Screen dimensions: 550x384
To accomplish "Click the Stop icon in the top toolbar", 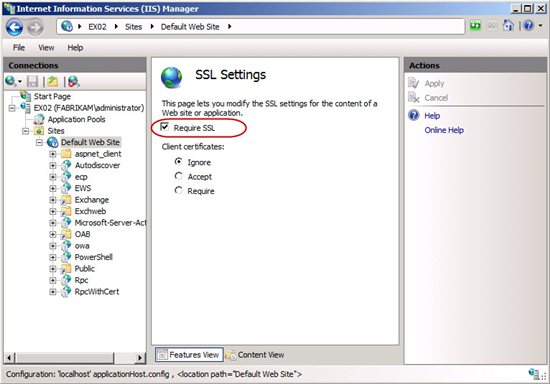I will (492, 26).
